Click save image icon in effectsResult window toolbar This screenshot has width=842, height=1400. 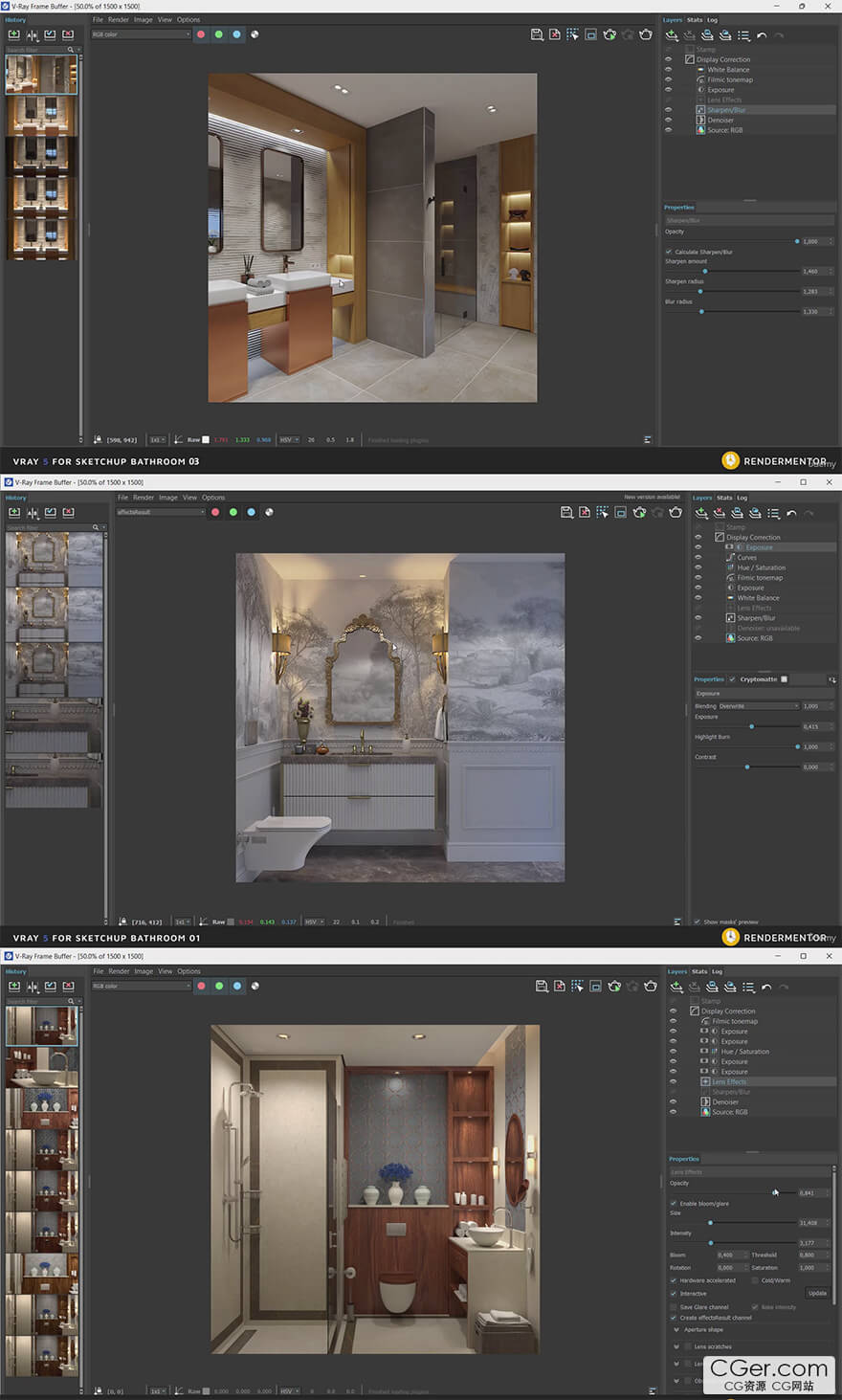point(566,512)
